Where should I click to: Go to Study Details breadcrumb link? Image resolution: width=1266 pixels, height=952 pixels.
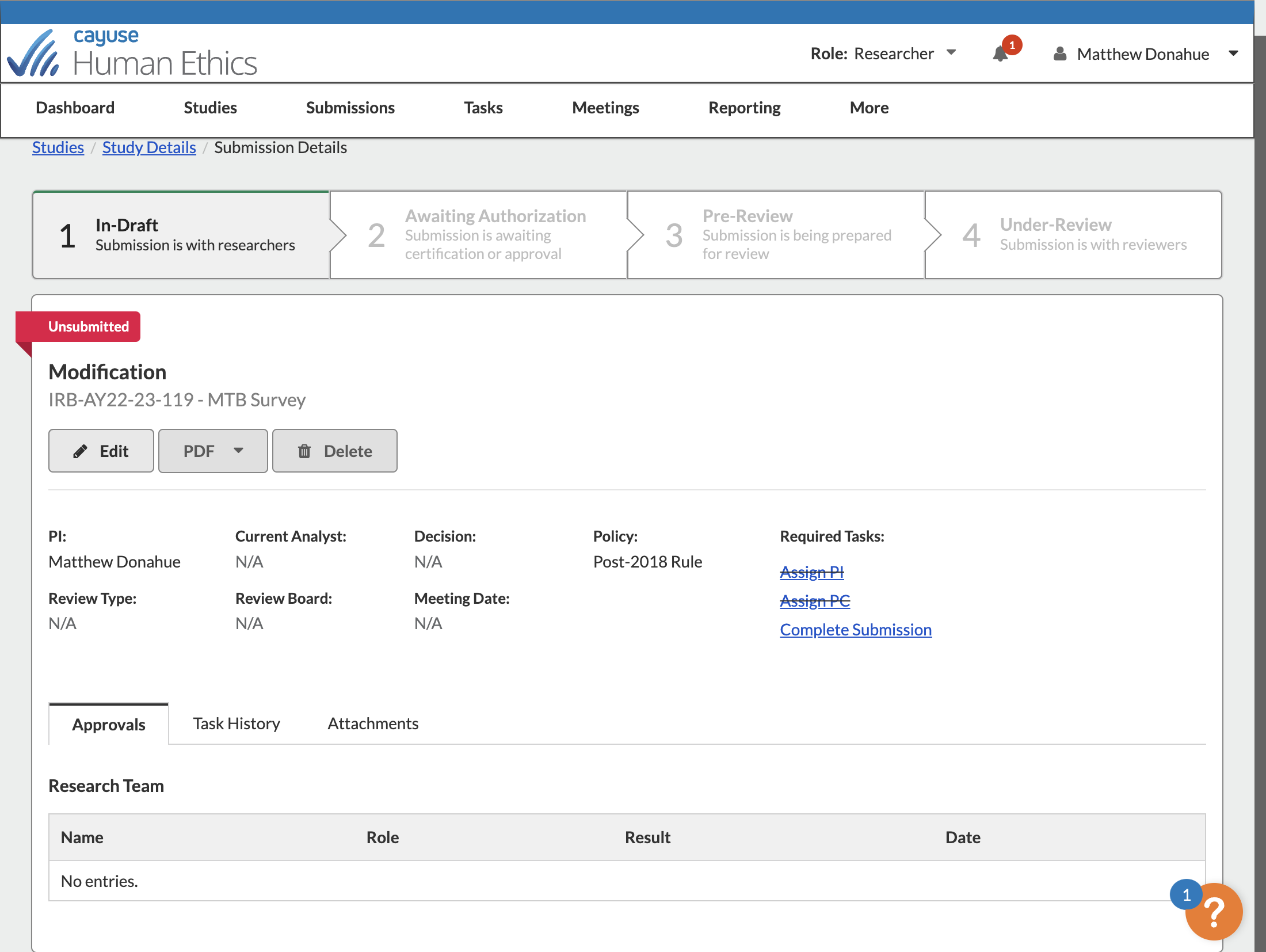click(149, 147)
